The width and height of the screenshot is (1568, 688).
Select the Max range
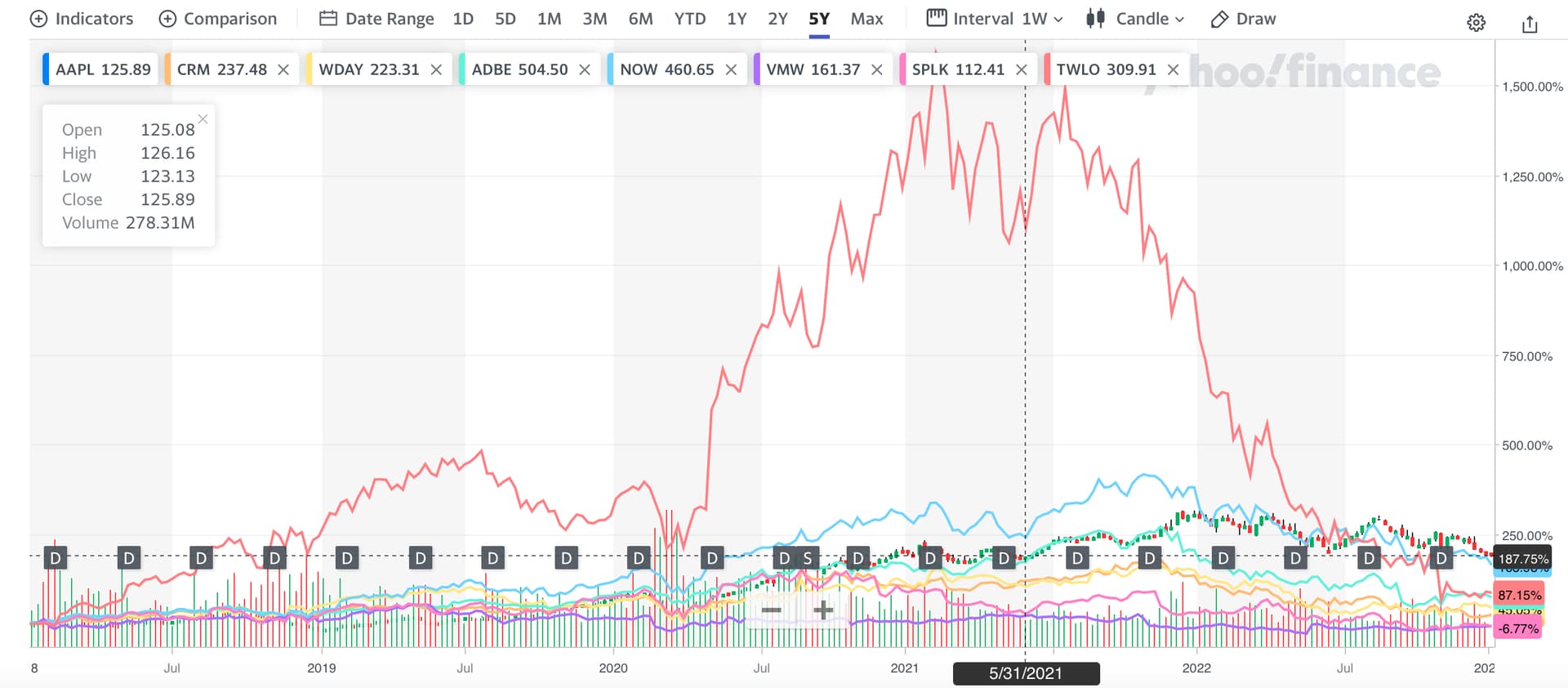[x=866, y=19]
